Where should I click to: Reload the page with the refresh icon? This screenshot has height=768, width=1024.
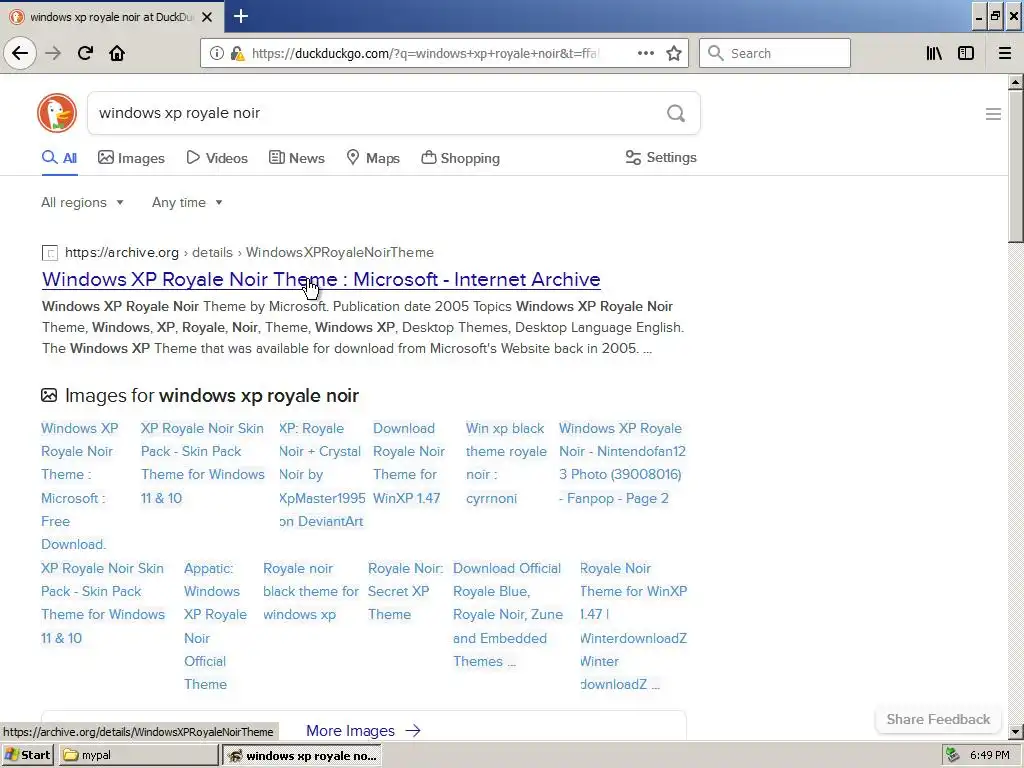(x=86, y=53)
